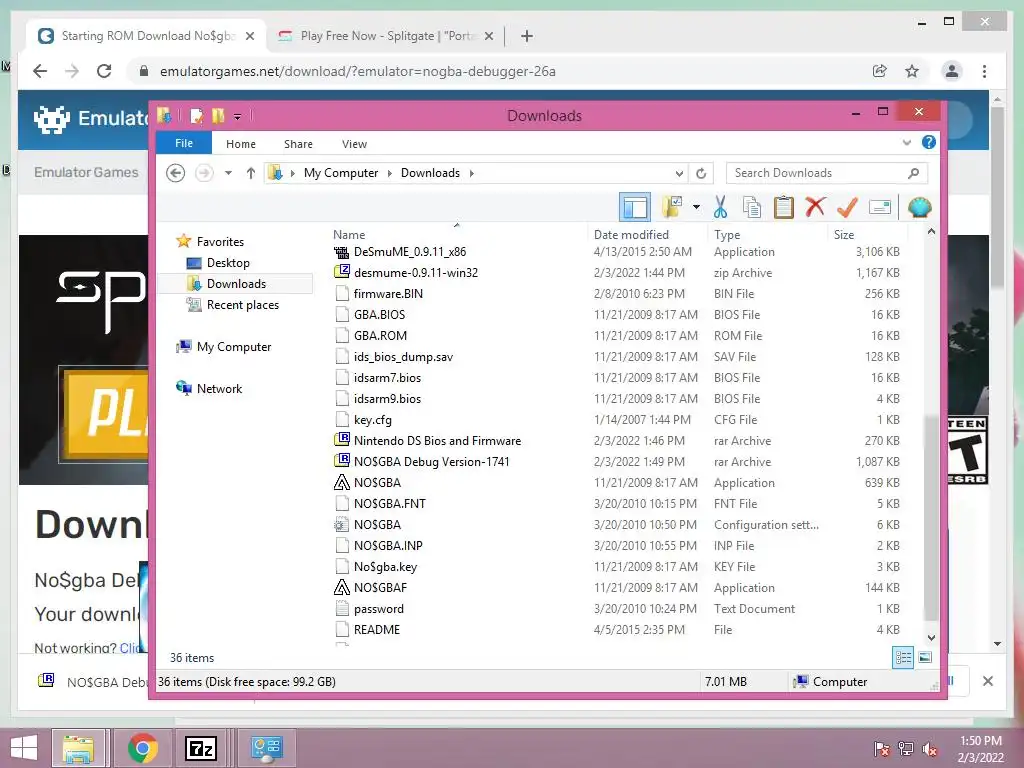Bookmark this page with the star icon
1024x768 pixels.
912,71
